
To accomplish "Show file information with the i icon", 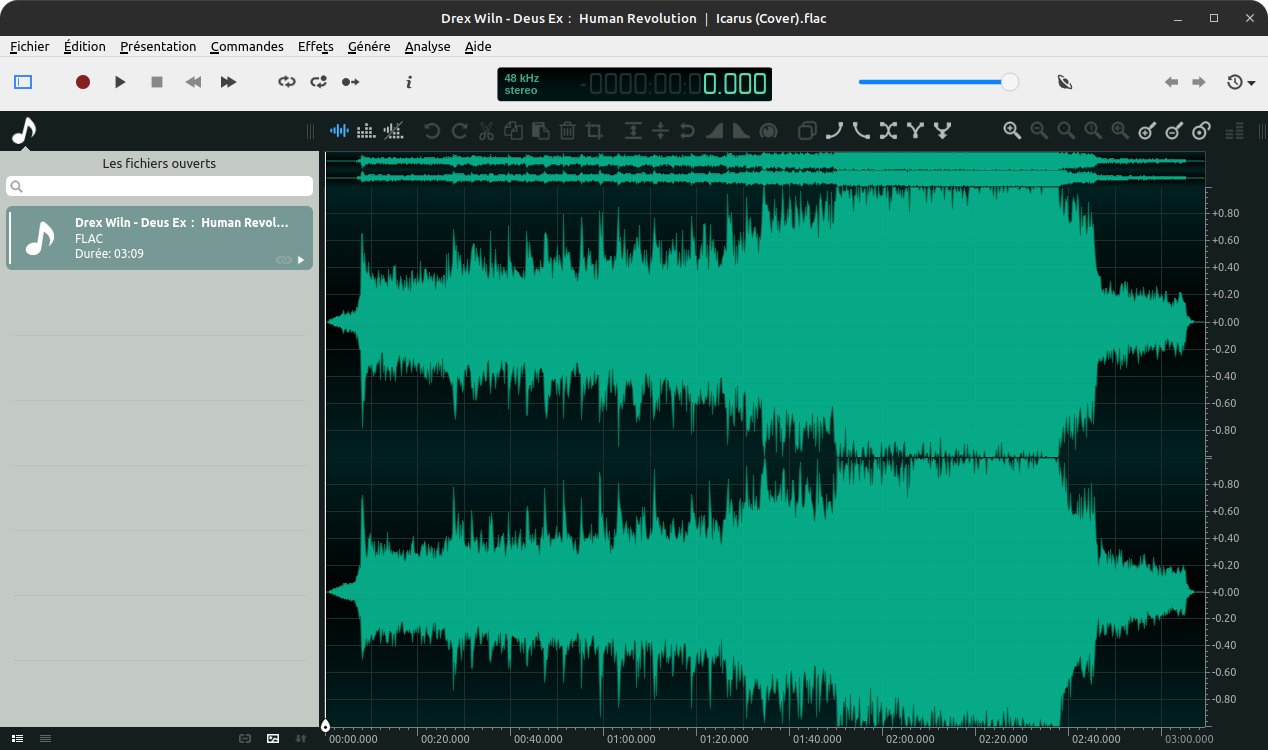I will click(409, 82).
